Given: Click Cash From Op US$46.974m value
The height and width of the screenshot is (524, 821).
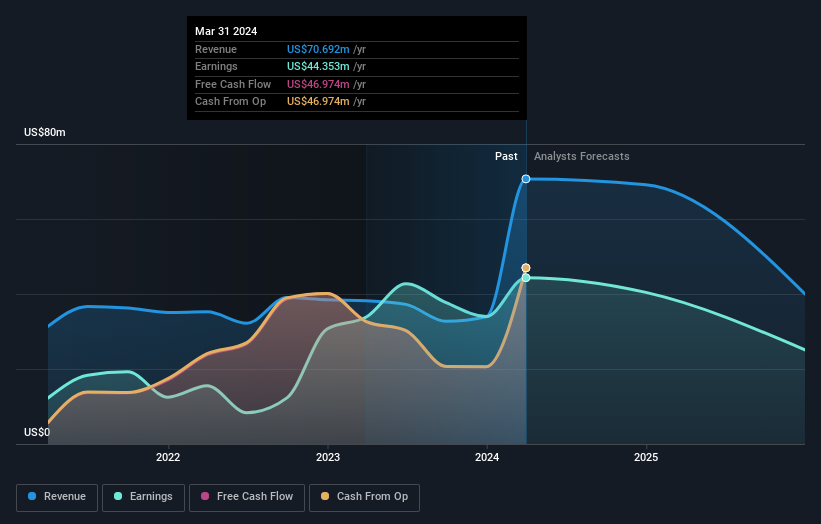Looking at the screenshot, I should point(318,102).
